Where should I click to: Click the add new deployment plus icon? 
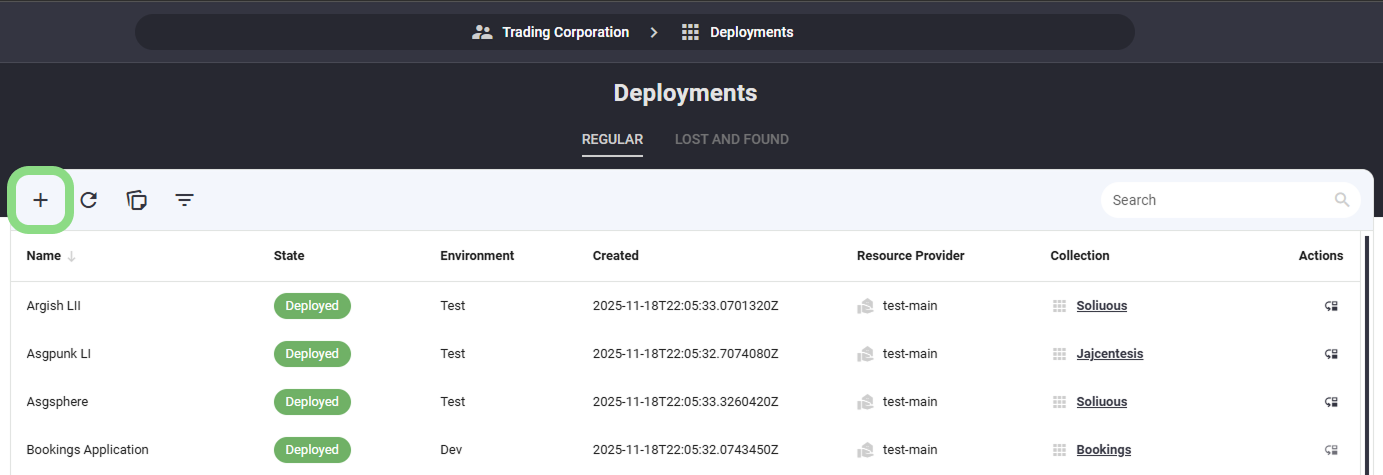tap(40, 200)
